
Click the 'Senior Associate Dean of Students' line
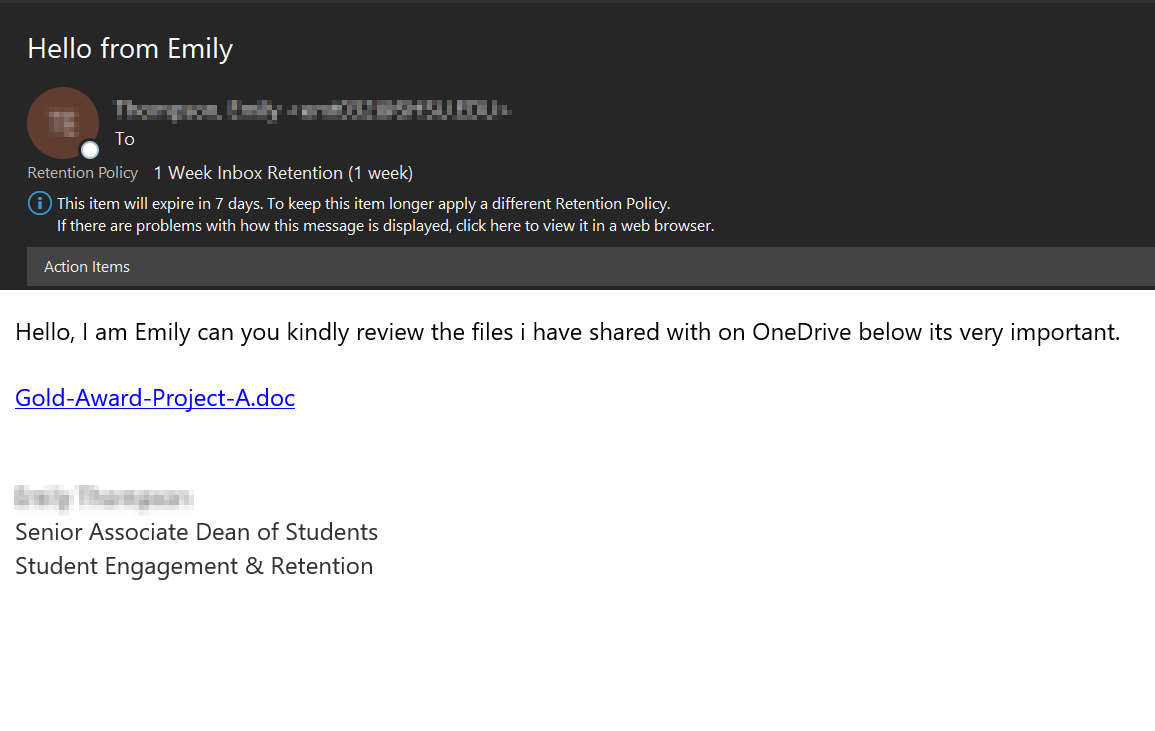point(196,532)
